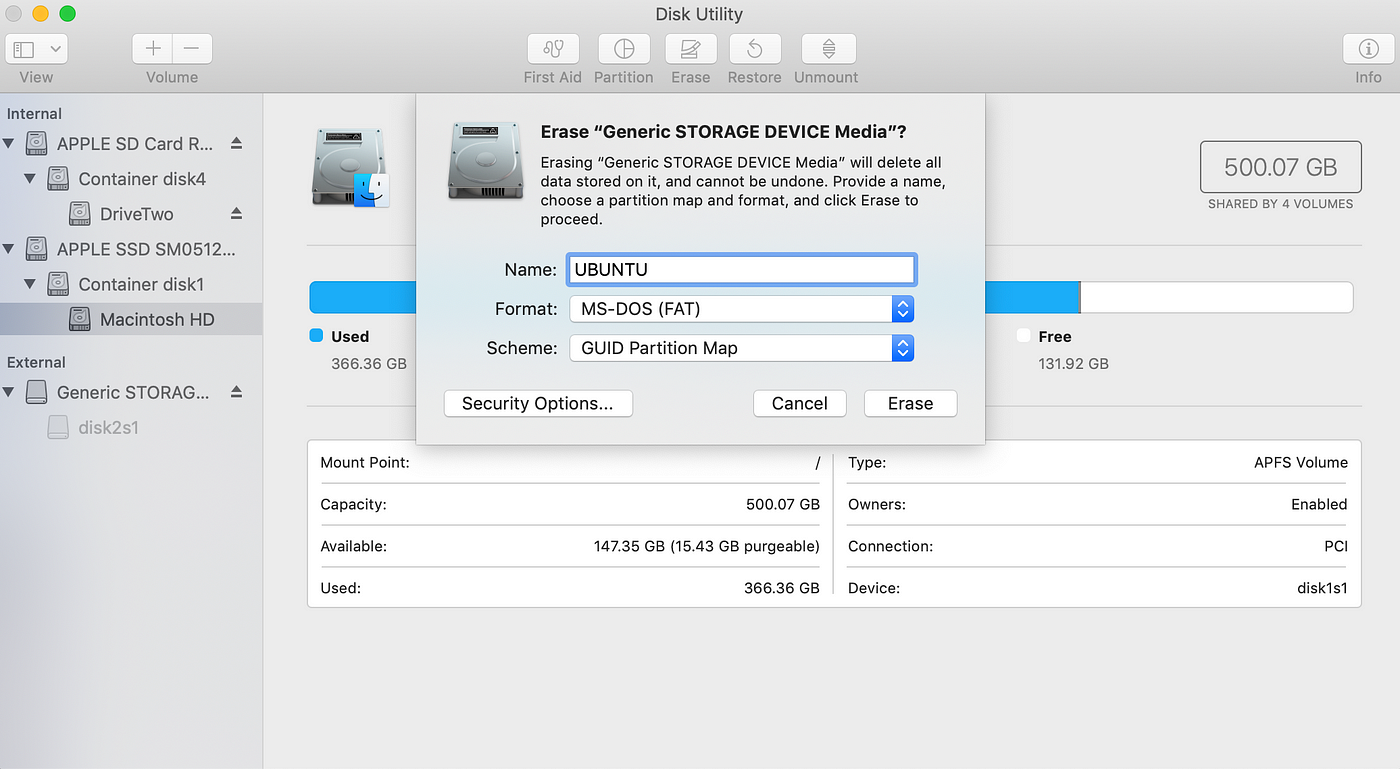Eject the Generic STORAGE device
Image resolution: width=1400 pixels, height=769 pixels.
[x=236, y=392]
